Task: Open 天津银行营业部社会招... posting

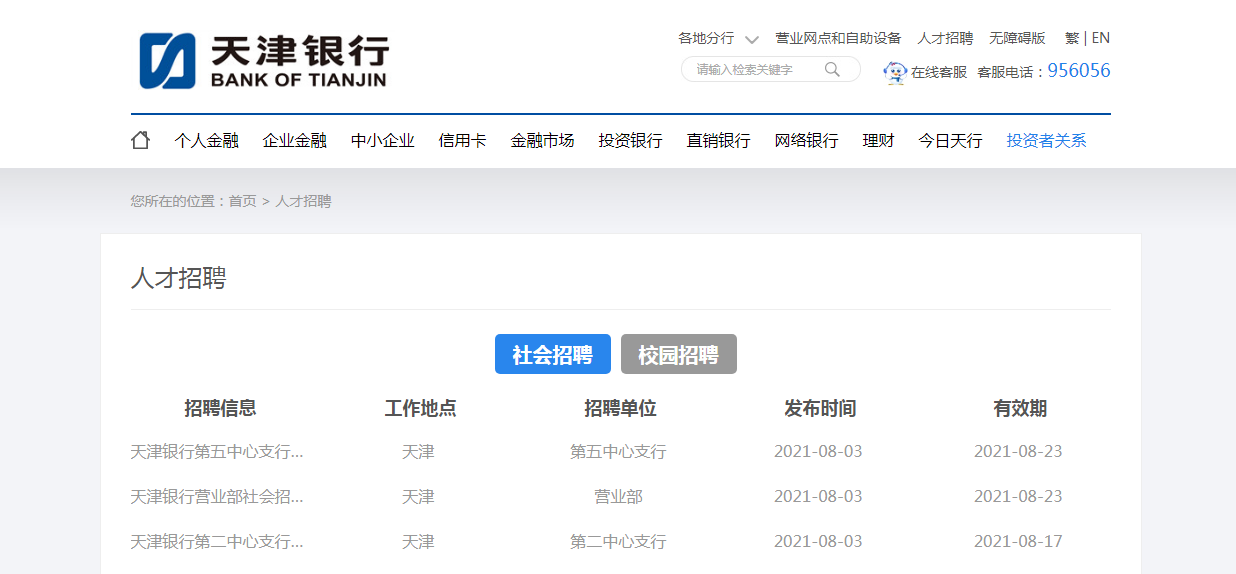Action: 217,497
